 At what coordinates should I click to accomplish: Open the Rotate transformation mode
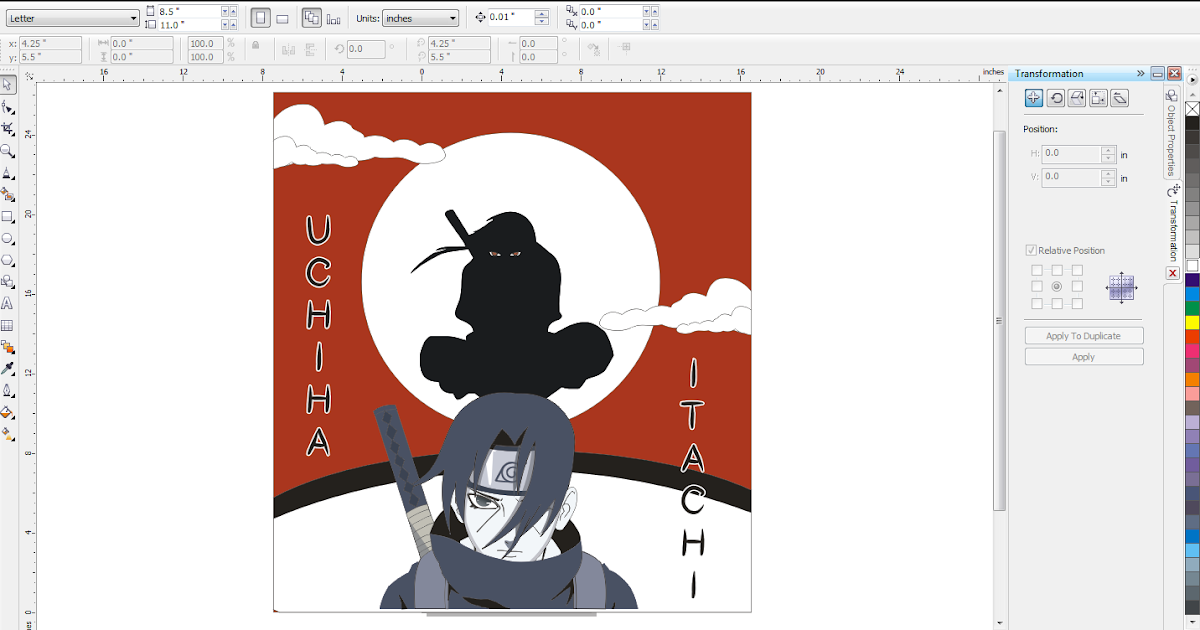click(1057, 97)
